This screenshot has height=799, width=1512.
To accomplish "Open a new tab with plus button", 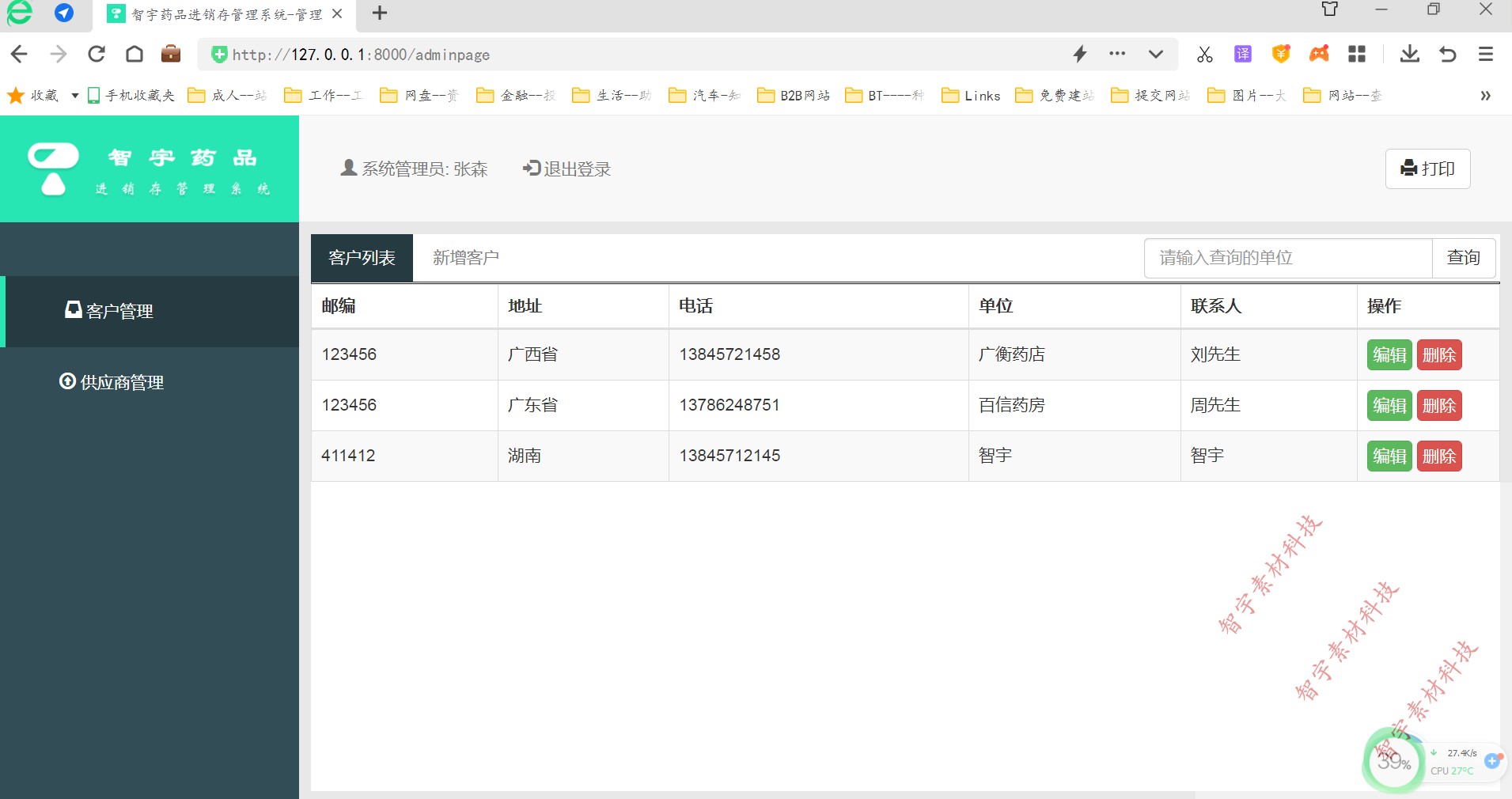I will pyautogui.click(x=380, y=13).
